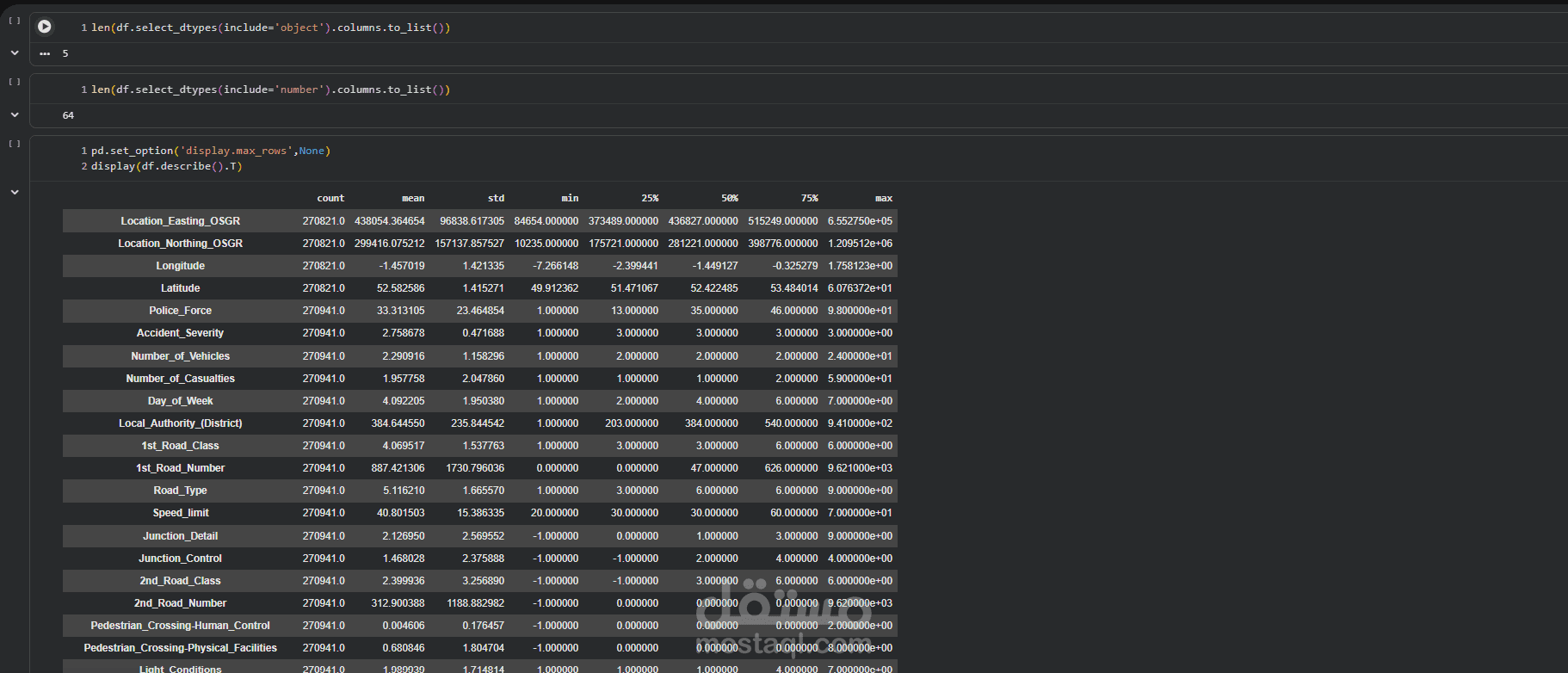This screenshot has height=673, width=1568.
Task: Click Location_Northing max value 1.209512e+06
Action: click(x=861, y=244)
